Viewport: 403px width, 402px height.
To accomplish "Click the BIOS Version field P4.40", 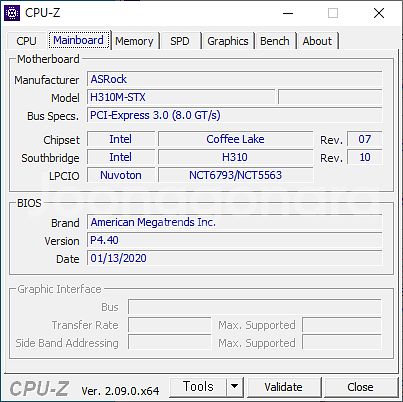I will (x=235, y=240).
